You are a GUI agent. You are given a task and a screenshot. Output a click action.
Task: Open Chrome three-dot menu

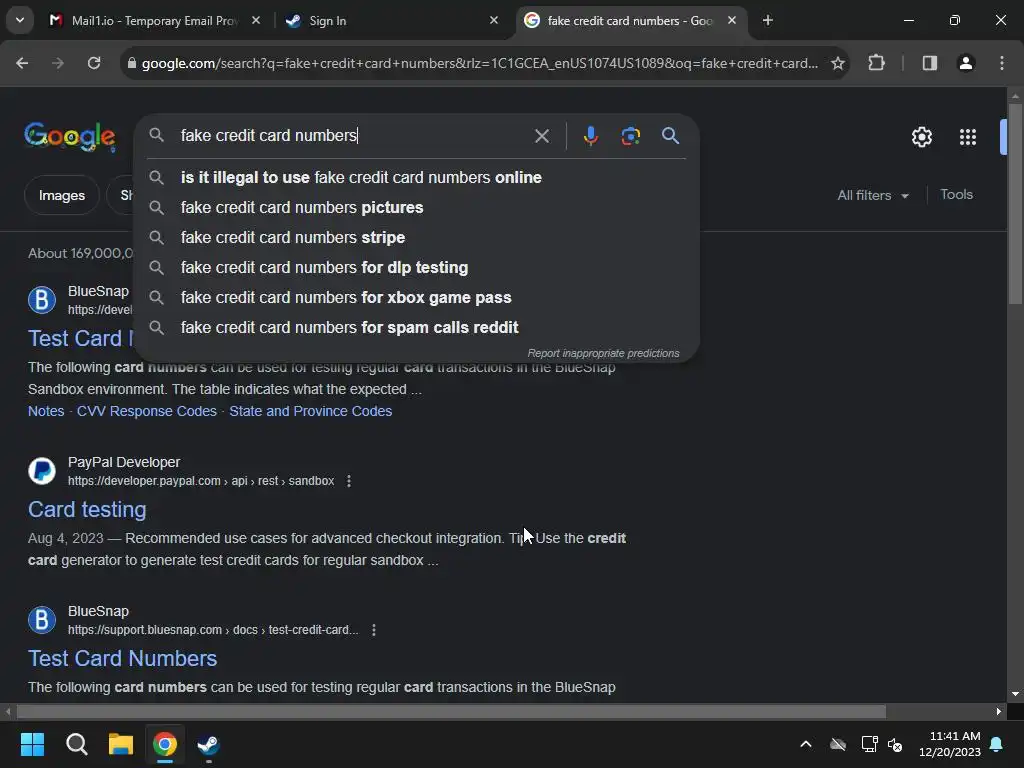(1002, 63)
